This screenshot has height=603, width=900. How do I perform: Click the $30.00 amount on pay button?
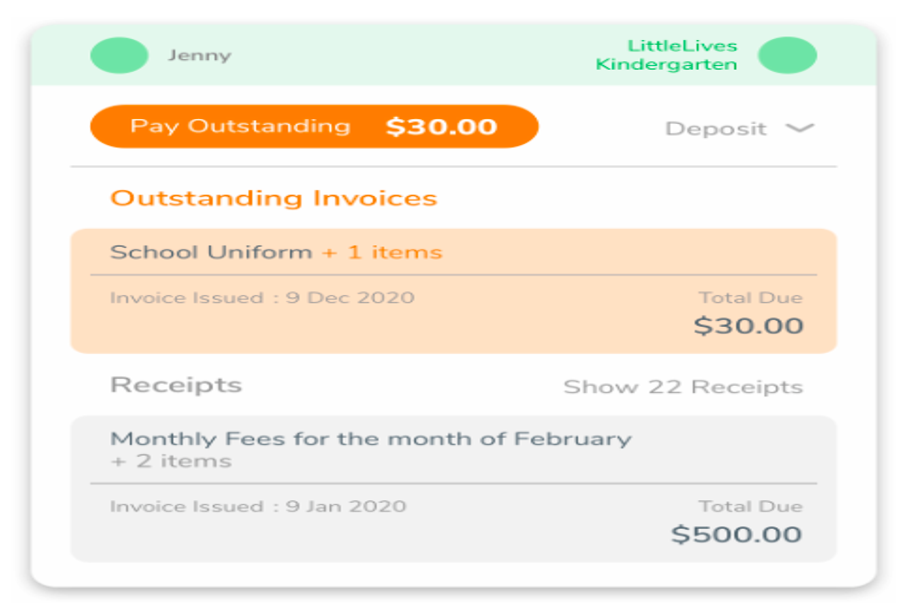[442, 127]
